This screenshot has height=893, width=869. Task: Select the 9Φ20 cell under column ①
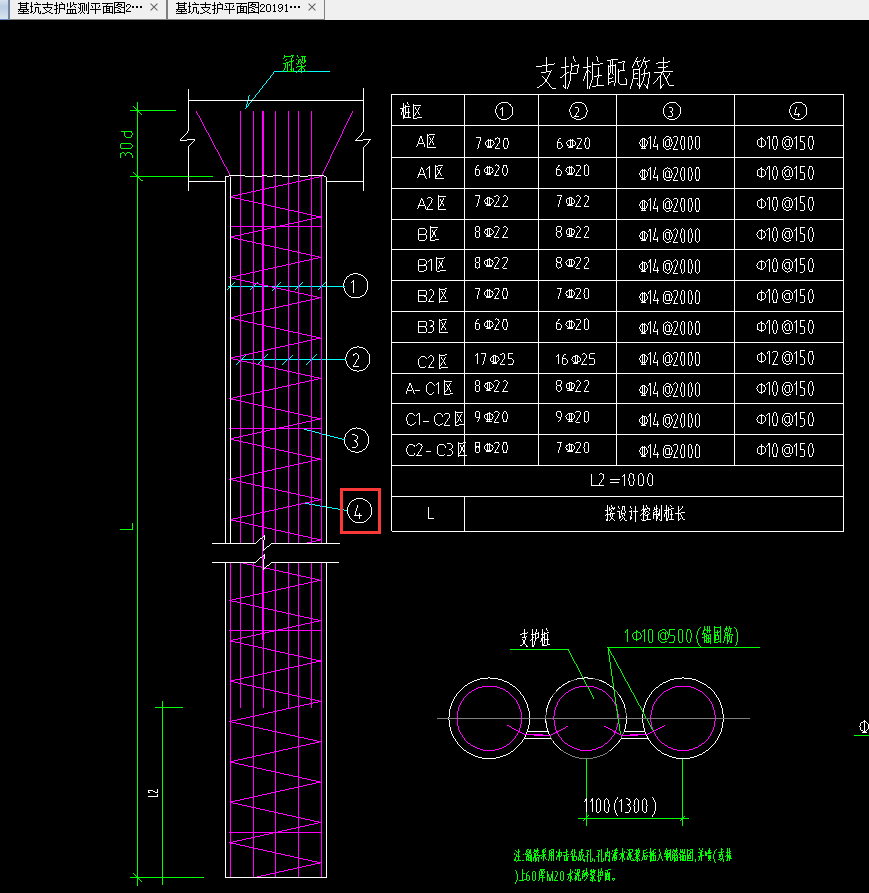tap(491, 417)
